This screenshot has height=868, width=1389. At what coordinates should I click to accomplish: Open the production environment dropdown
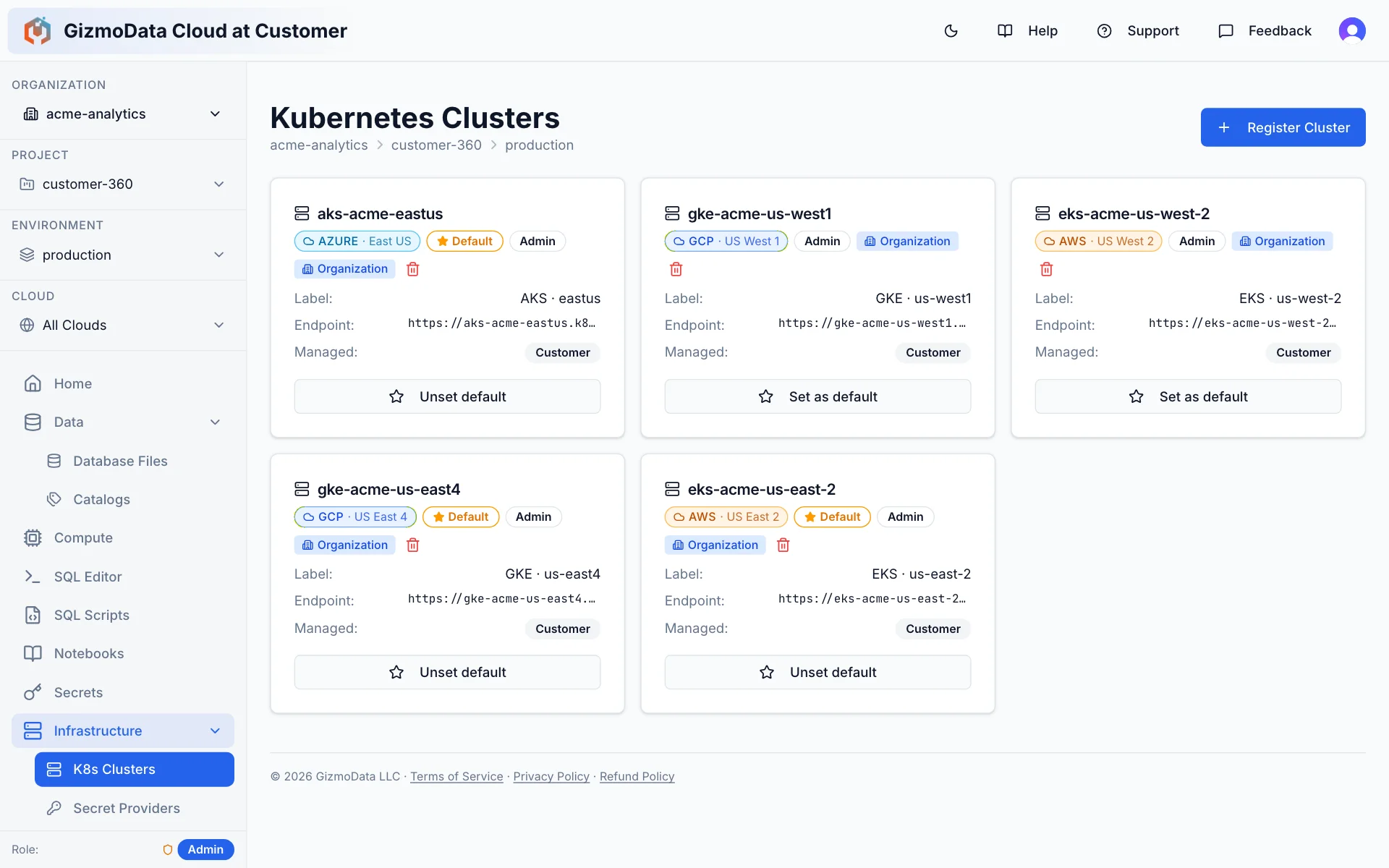[123, 255]
